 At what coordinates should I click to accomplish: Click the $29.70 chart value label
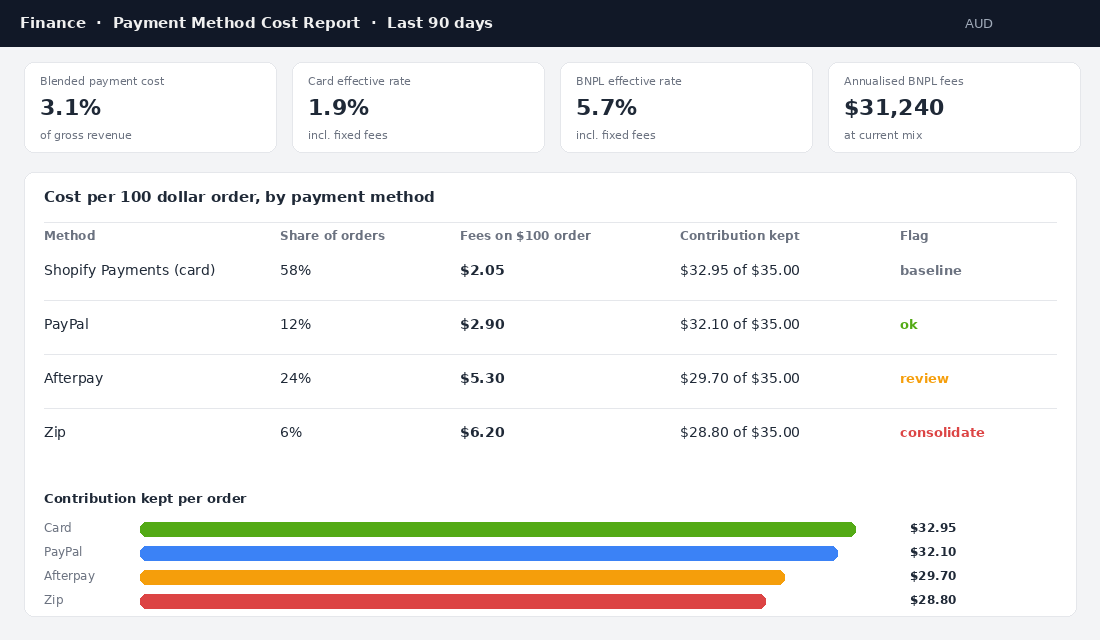933,575
